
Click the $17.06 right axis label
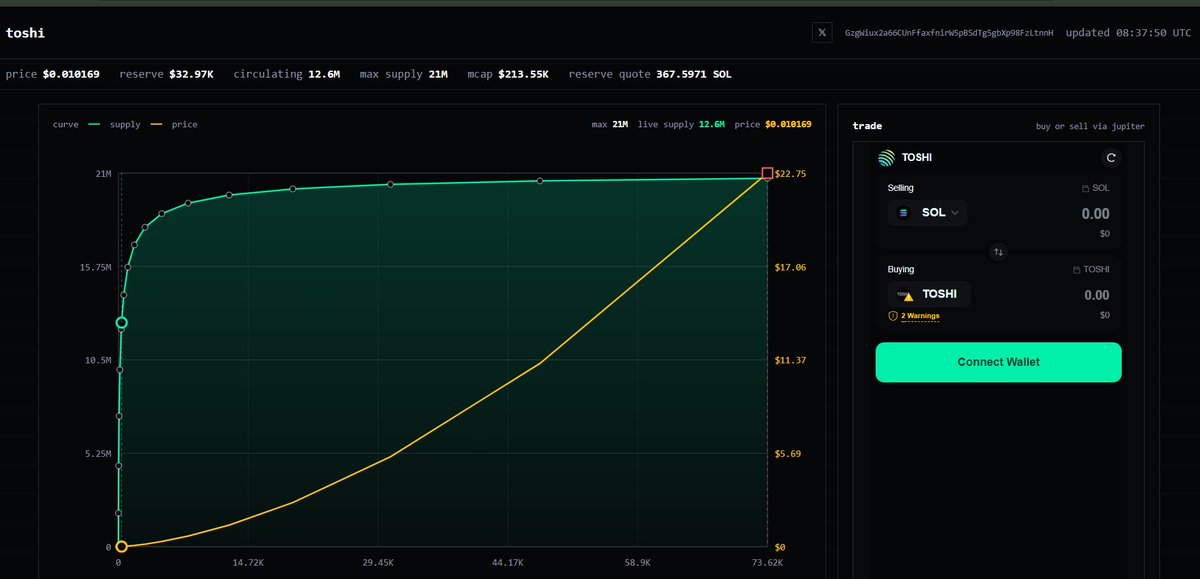pos(790,267)
